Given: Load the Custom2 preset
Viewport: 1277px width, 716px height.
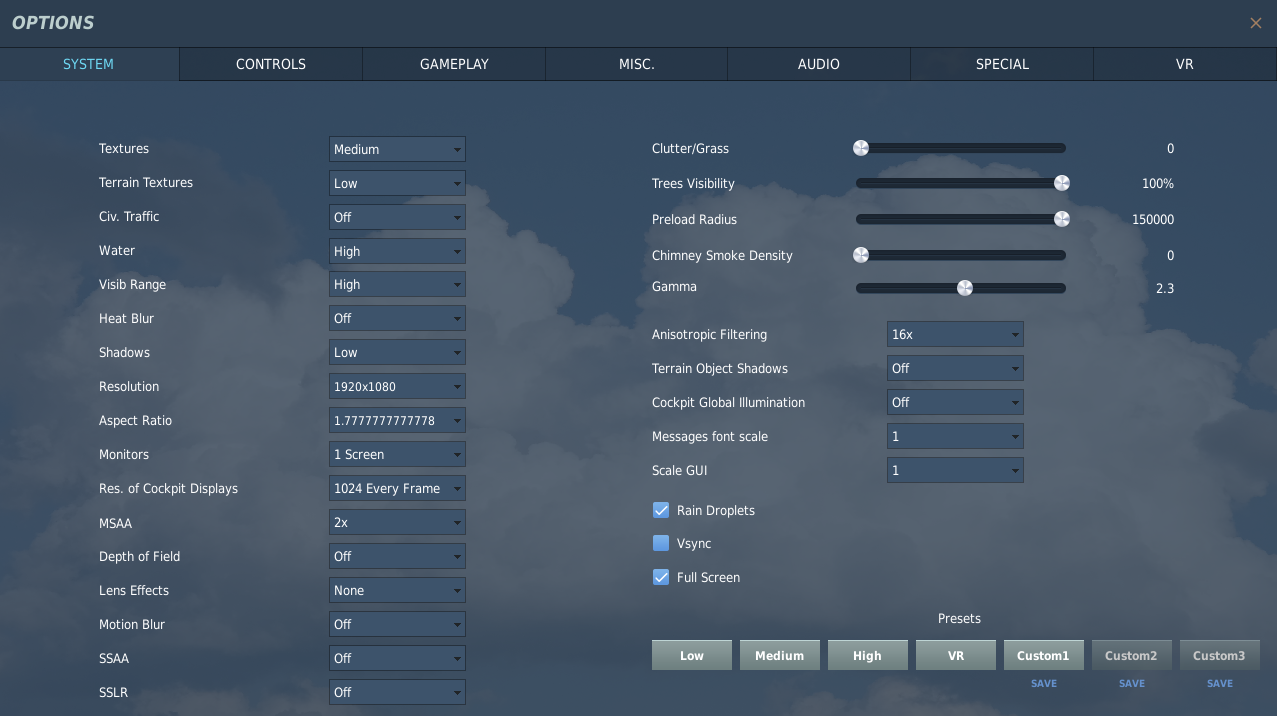Looking at the screenshot, I should [1132, 655].
